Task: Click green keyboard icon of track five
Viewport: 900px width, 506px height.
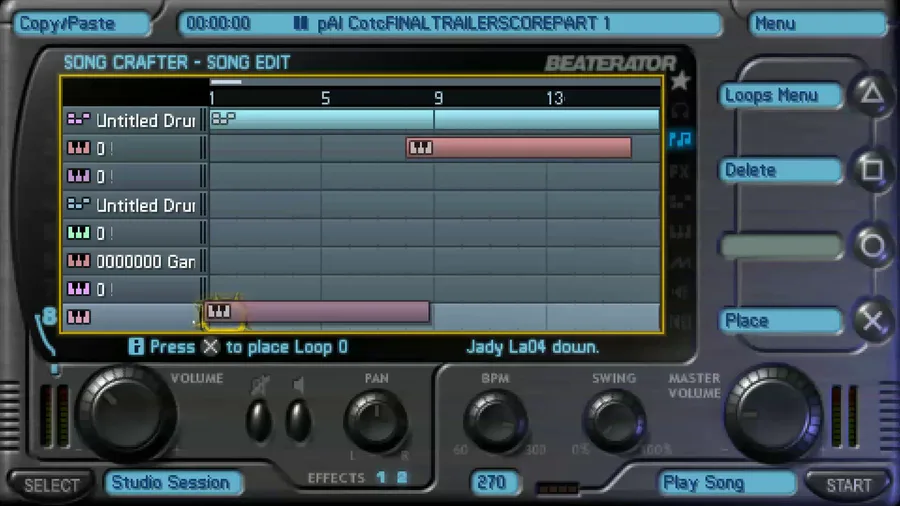Action: (79, 233)
